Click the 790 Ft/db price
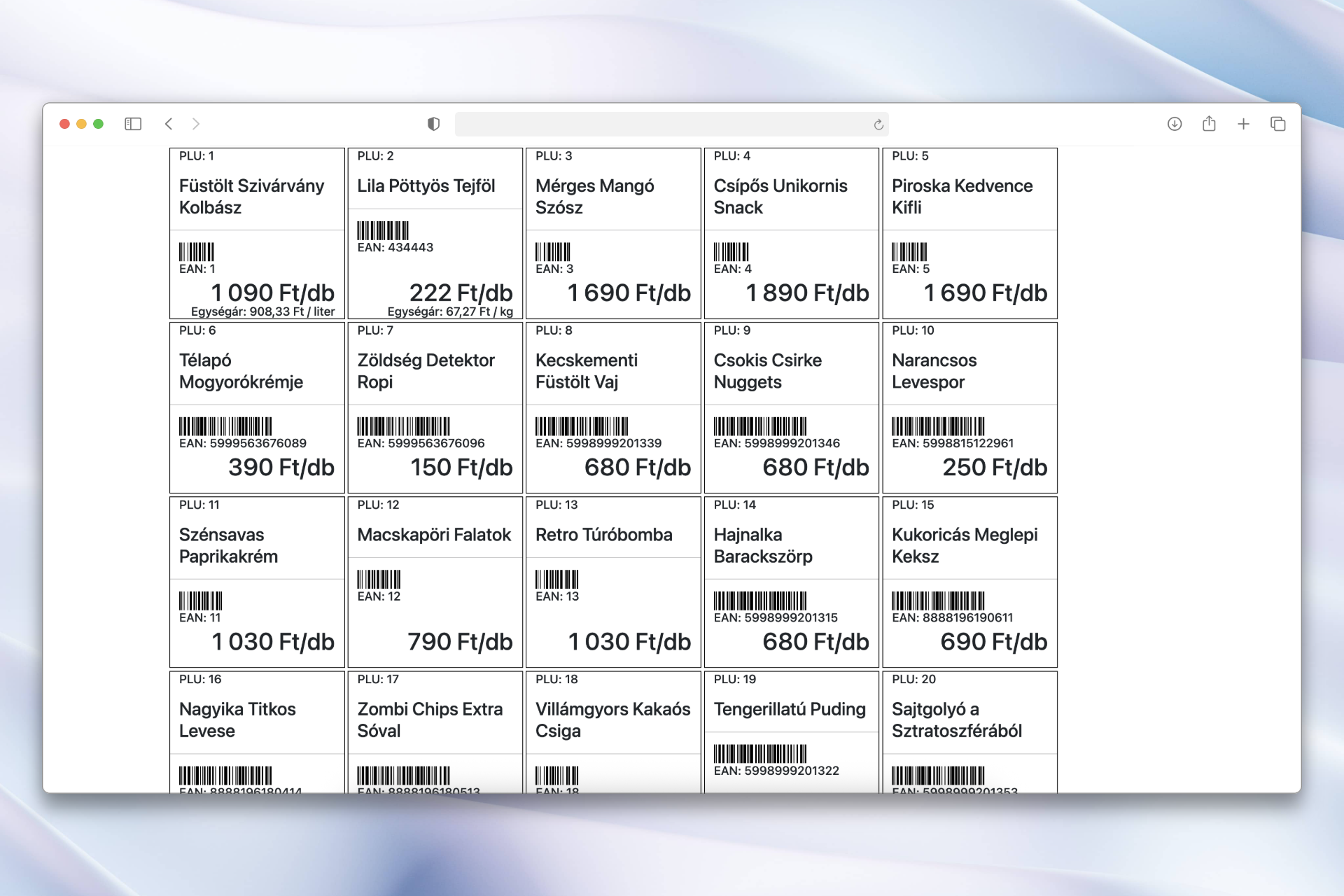The width and height of the screenshot is (1344, 896). click(x=460, y=641)
